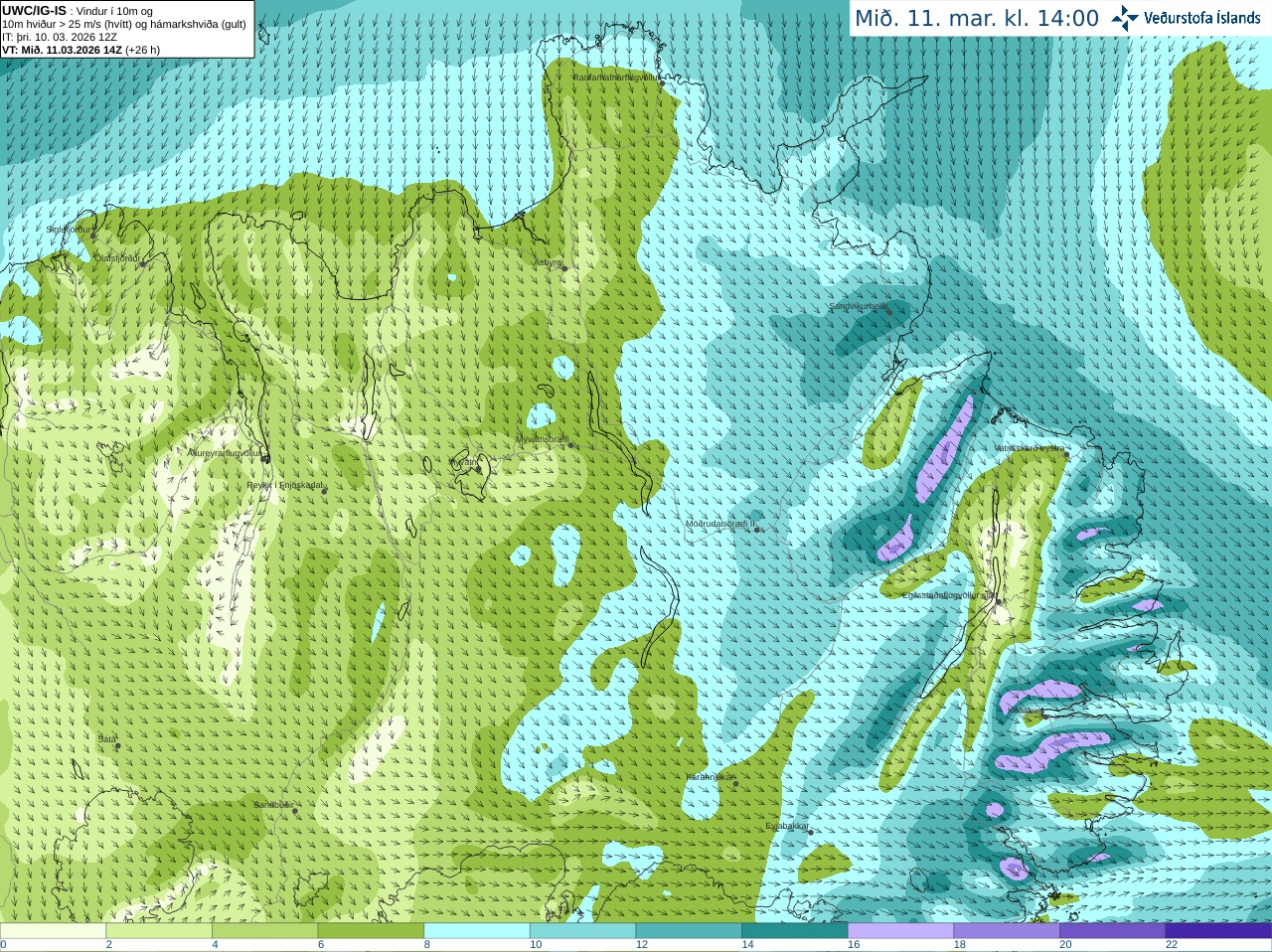This screenshot has height=952, width=1272.
Task: Click the Siglufjörður station marker
Action: click(x=93, y=236)
